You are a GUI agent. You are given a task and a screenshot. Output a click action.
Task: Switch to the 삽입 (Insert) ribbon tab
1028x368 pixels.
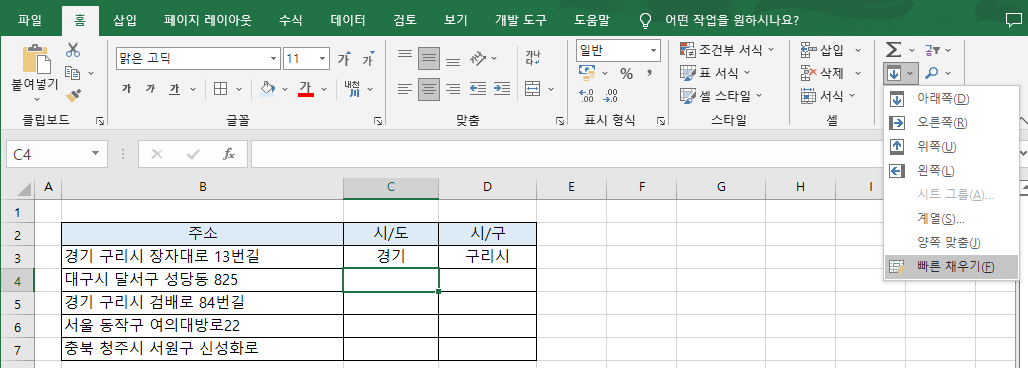pos(125,20)
